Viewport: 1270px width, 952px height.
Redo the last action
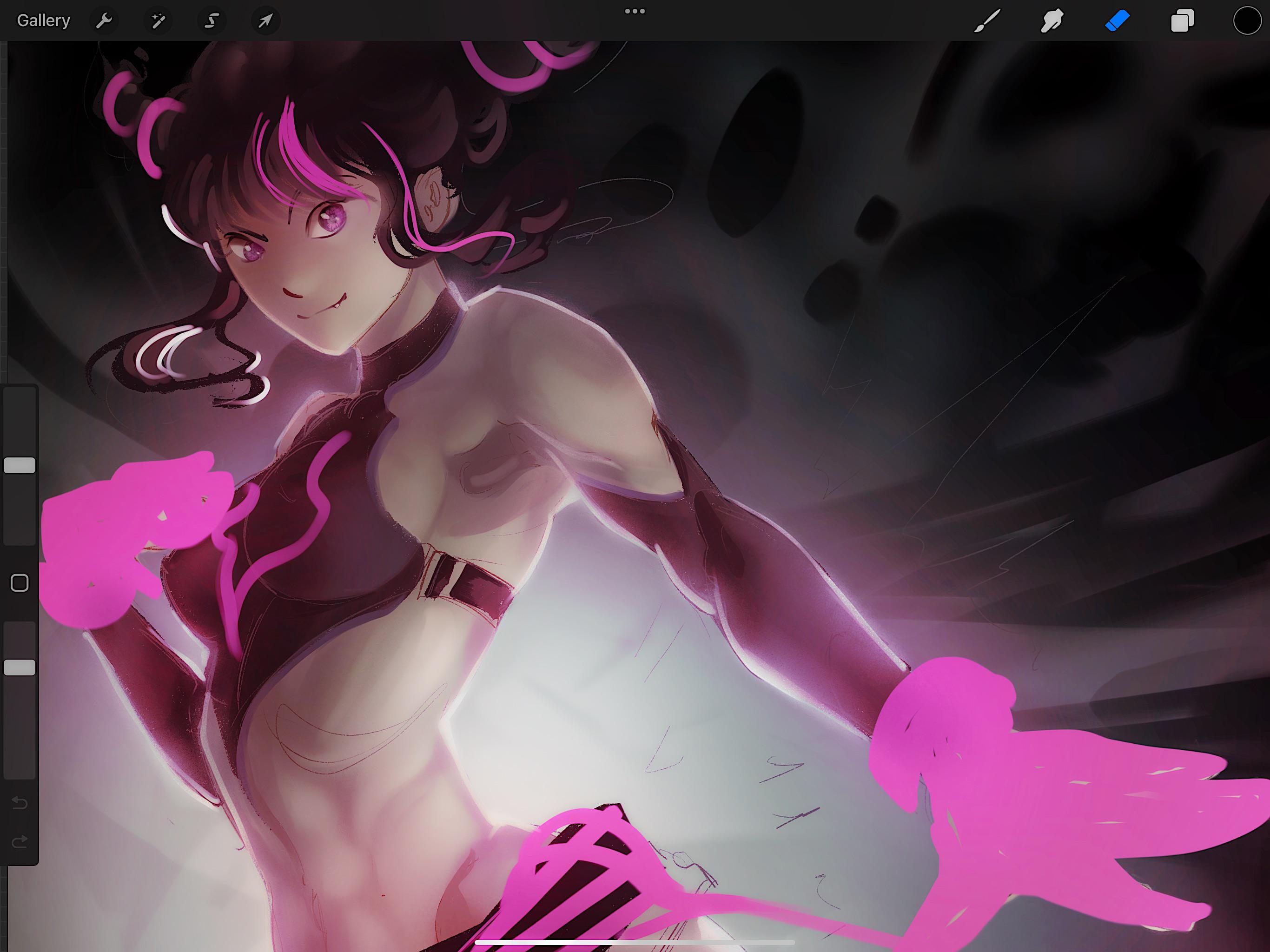coord(20,842)
